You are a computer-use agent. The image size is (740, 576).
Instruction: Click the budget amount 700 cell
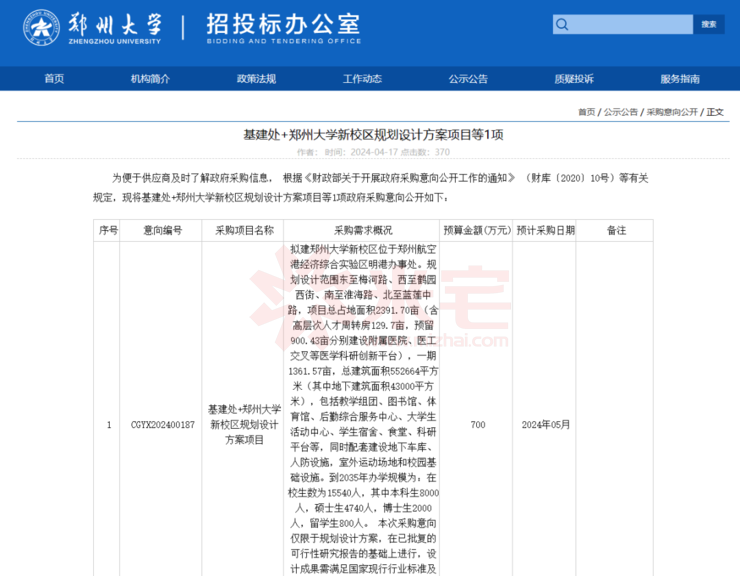pyautogui.click(x=478, y=425)
